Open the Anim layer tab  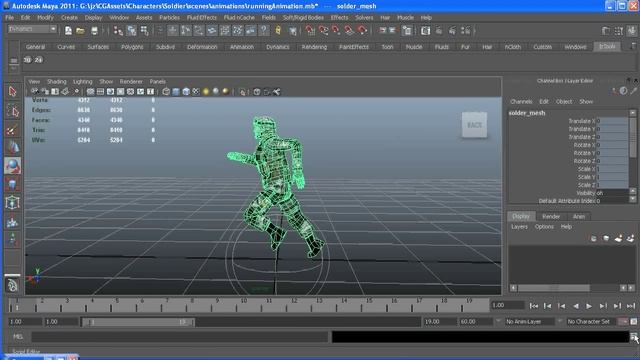579,216
